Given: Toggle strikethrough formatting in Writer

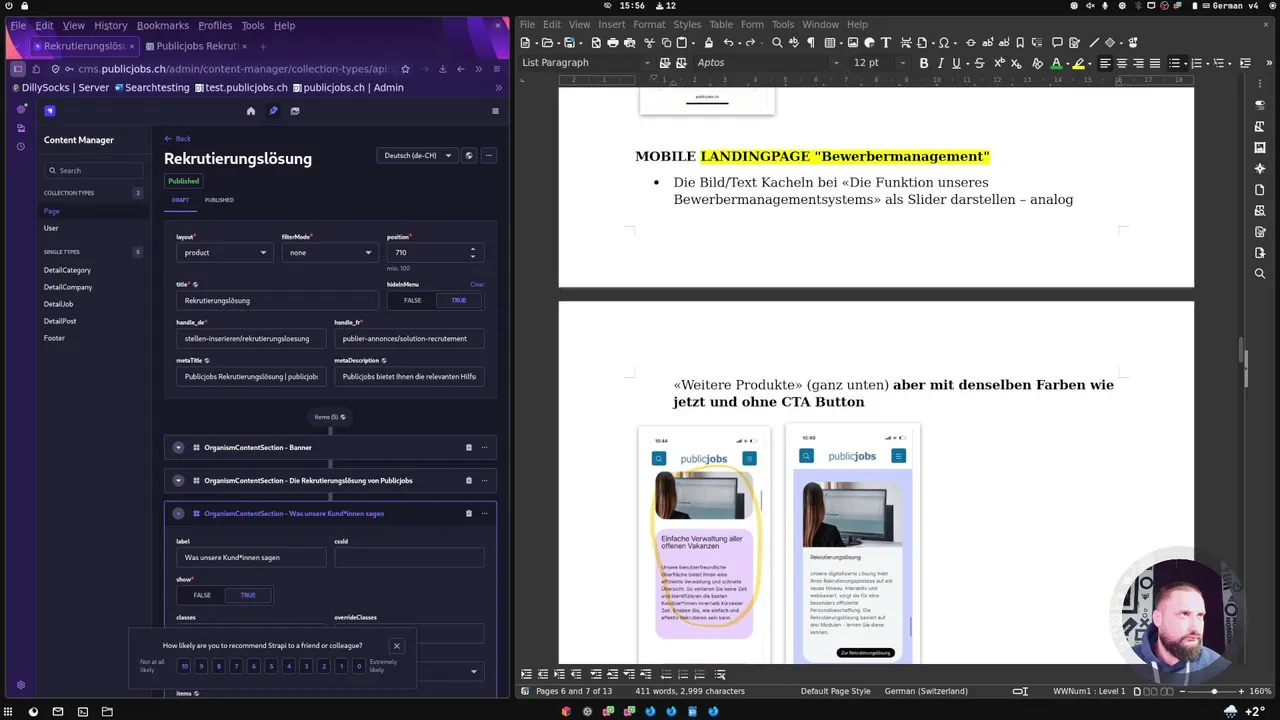Looking at the screenshot, I should (979, 63).
